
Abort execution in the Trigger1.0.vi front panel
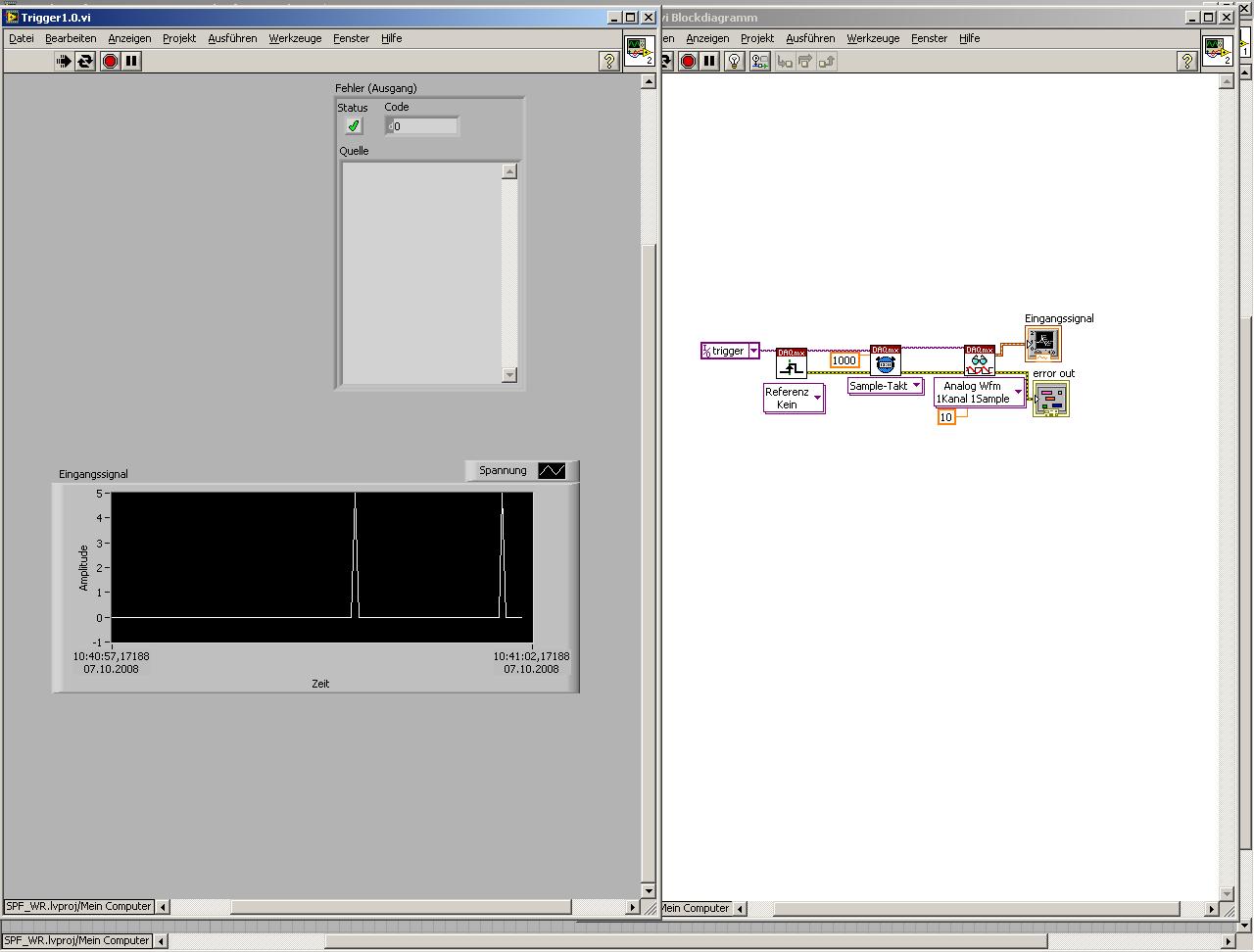pyautogui.click(x=110, y=61)
